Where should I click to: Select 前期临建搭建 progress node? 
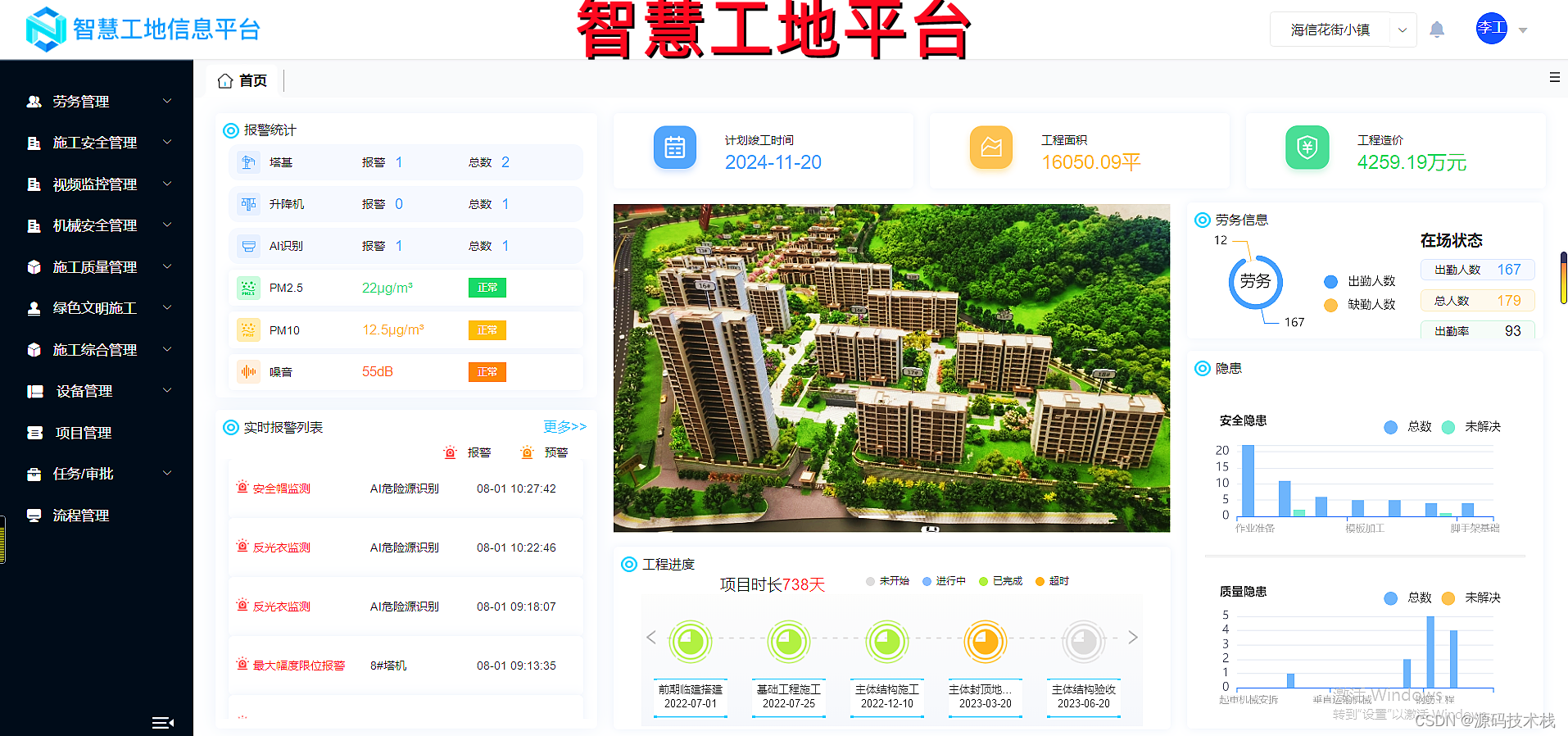point(691,642)
